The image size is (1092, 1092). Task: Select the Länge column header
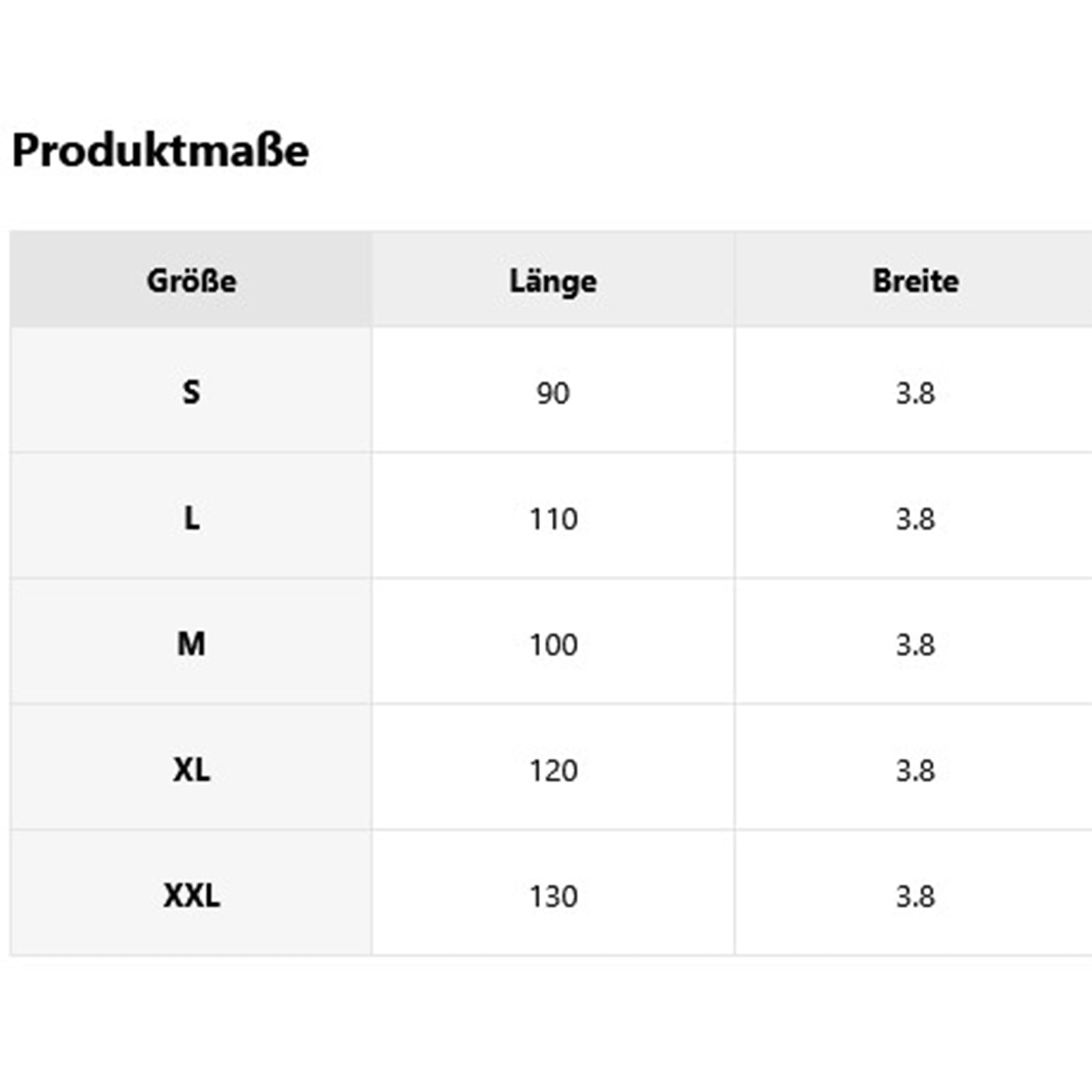[x=553, y=281]
